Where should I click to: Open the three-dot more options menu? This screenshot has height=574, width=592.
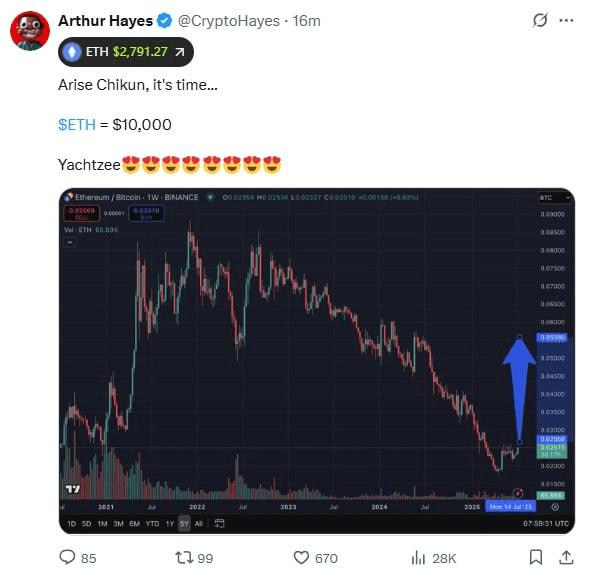[x=566, y=20]
